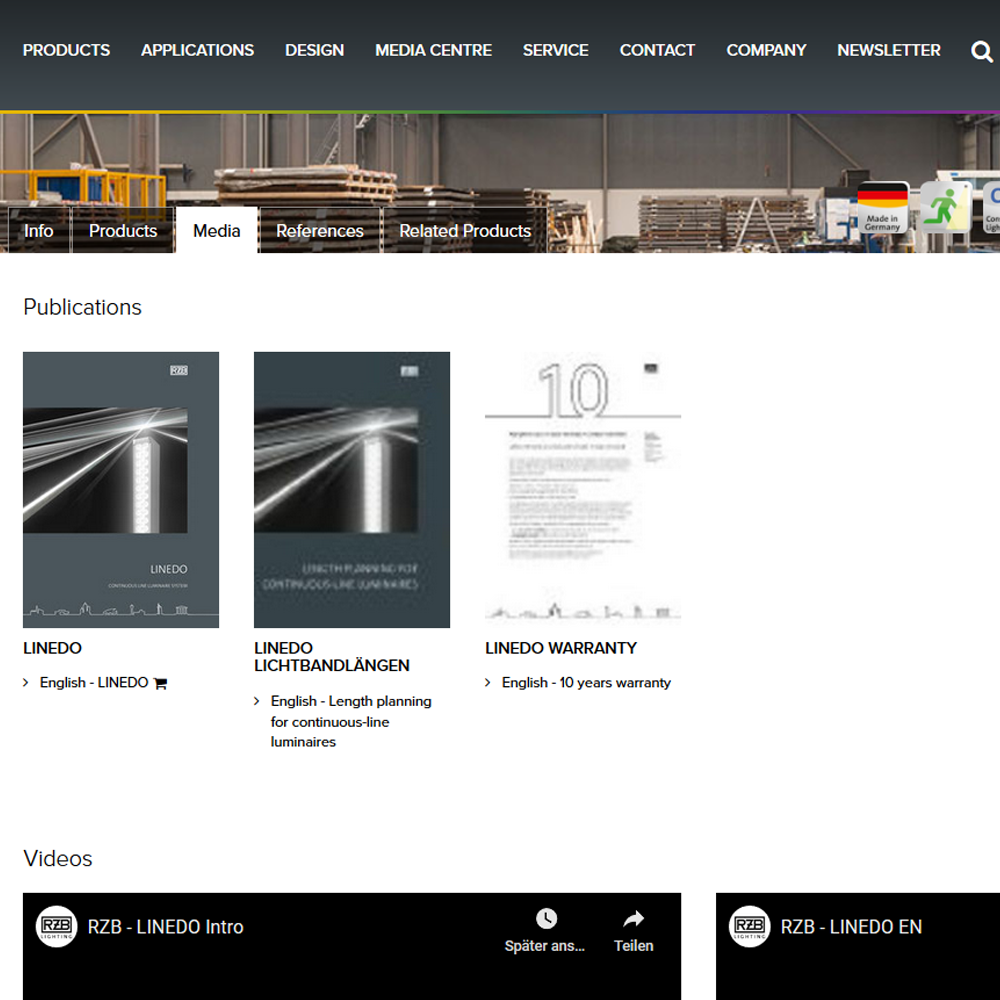Click the RZB - LINEDO Intro video title
Screen dimensions: 1000x1000
tap(165, 927)
